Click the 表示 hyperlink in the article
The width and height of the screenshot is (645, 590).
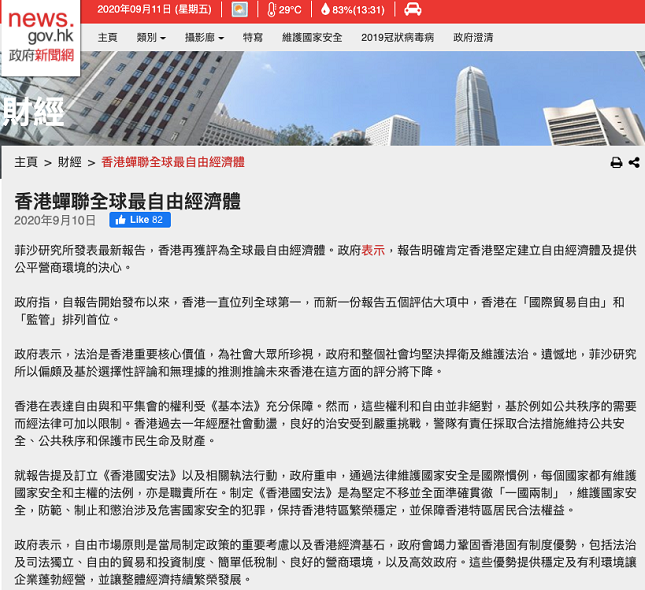[373, 250]
